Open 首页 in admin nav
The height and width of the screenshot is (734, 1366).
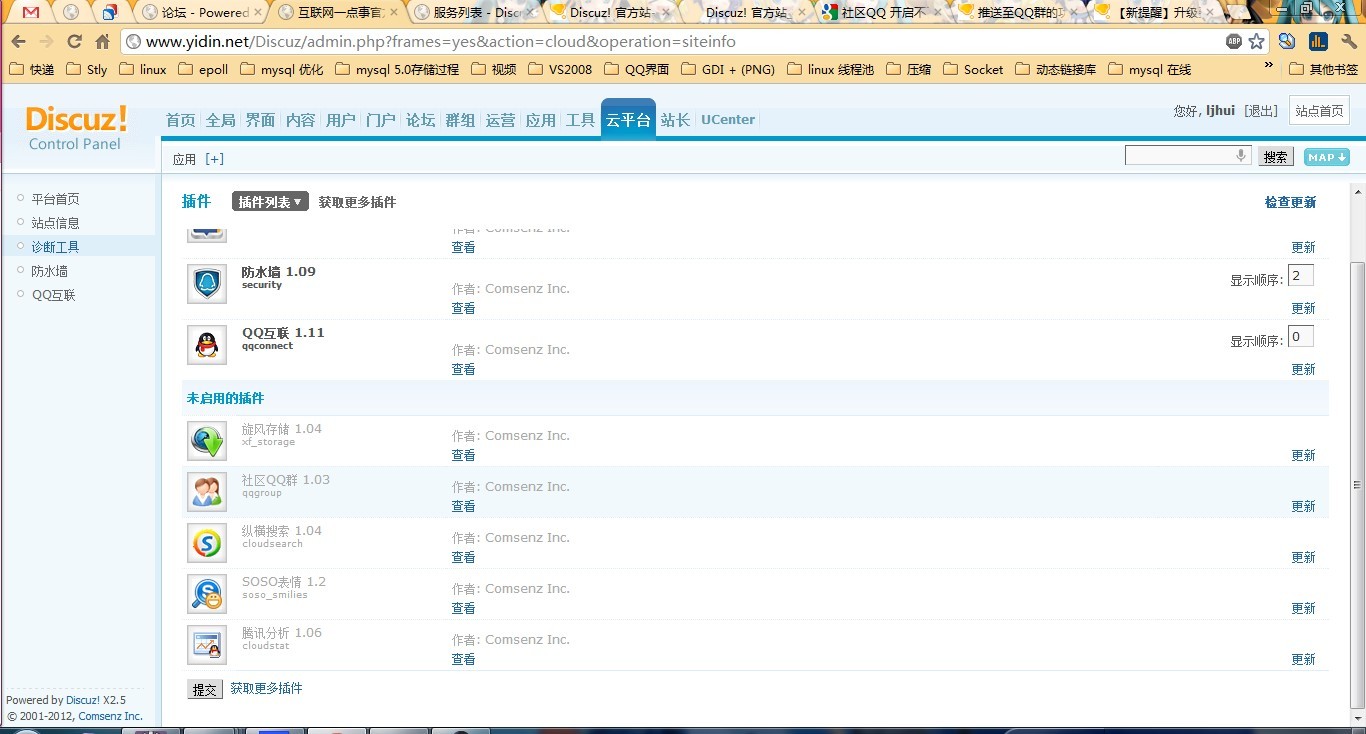181,120
